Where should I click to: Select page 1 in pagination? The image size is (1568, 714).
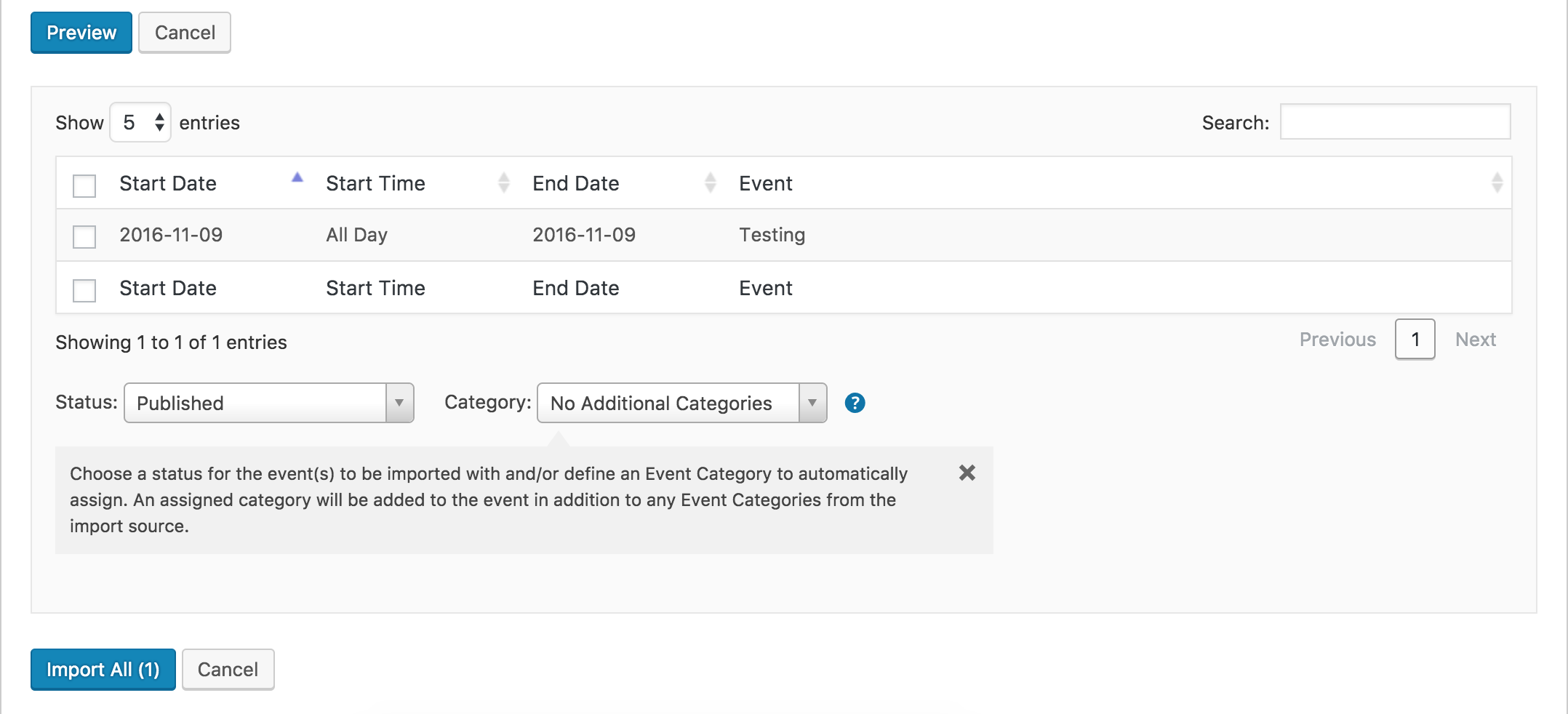pos(1415,340)
